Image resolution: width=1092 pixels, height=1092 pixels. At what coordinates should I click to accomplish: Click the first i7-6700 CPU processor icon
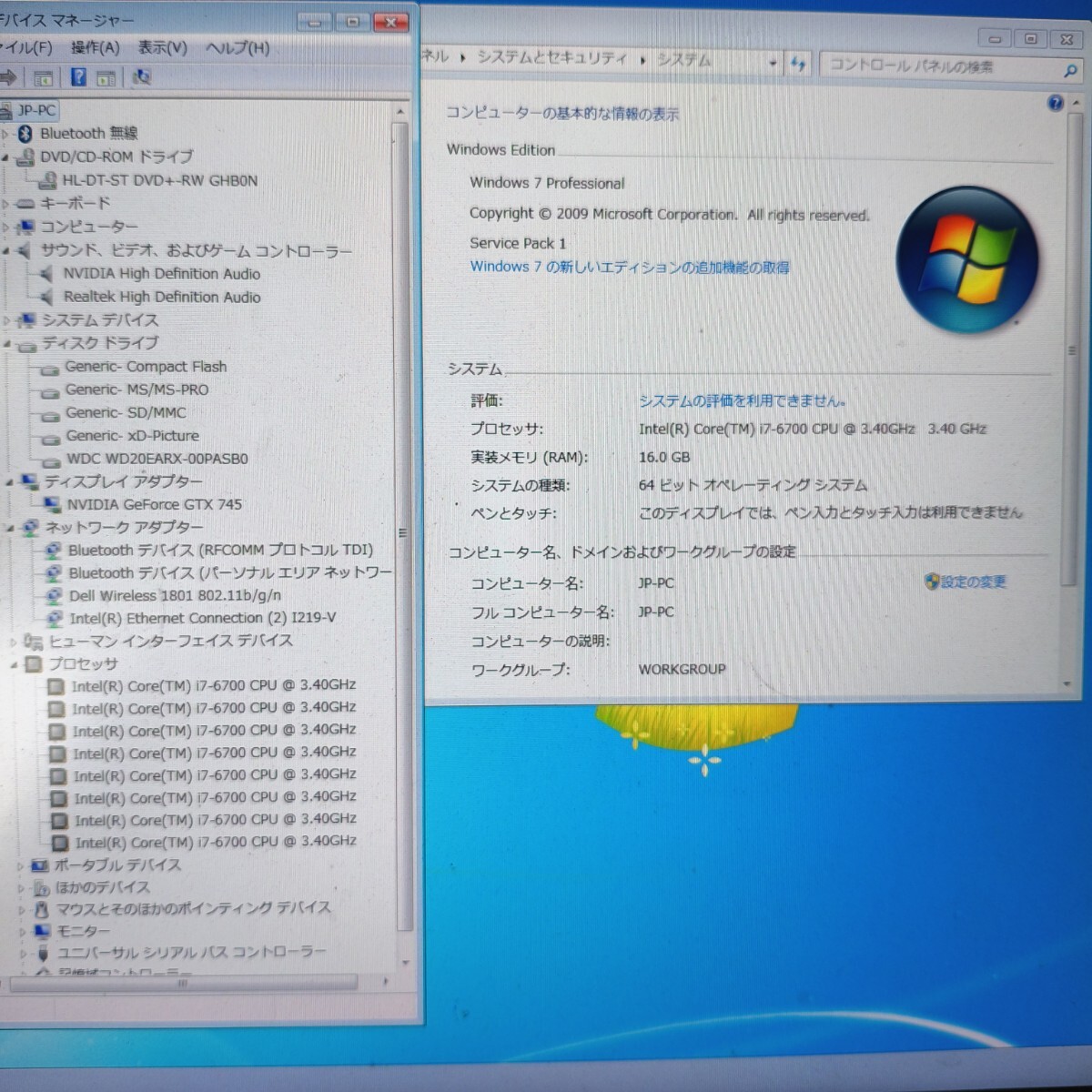56,687
